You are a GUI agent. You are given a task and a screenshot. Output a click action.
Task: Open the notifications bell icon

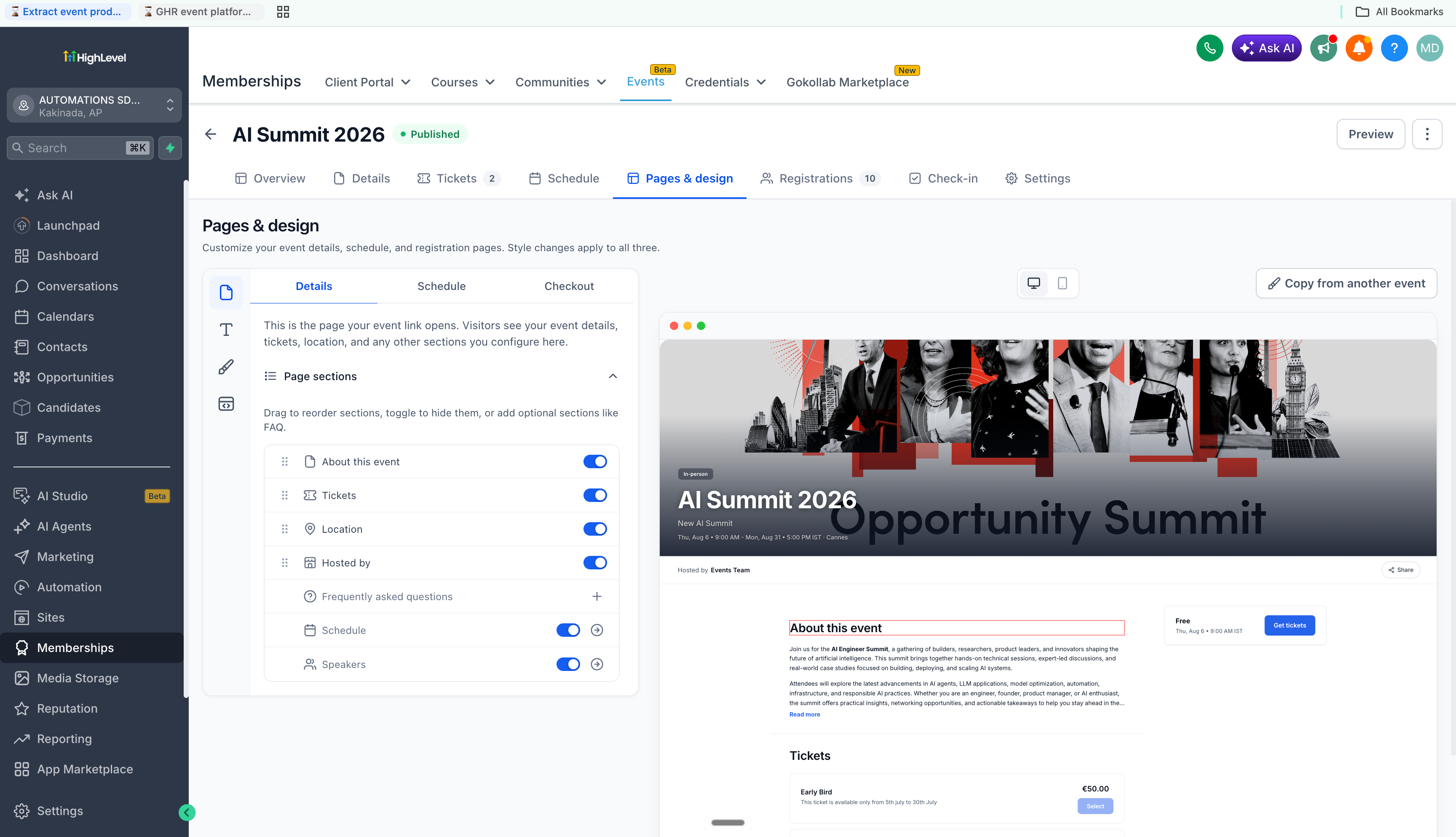pos(1359,48)
